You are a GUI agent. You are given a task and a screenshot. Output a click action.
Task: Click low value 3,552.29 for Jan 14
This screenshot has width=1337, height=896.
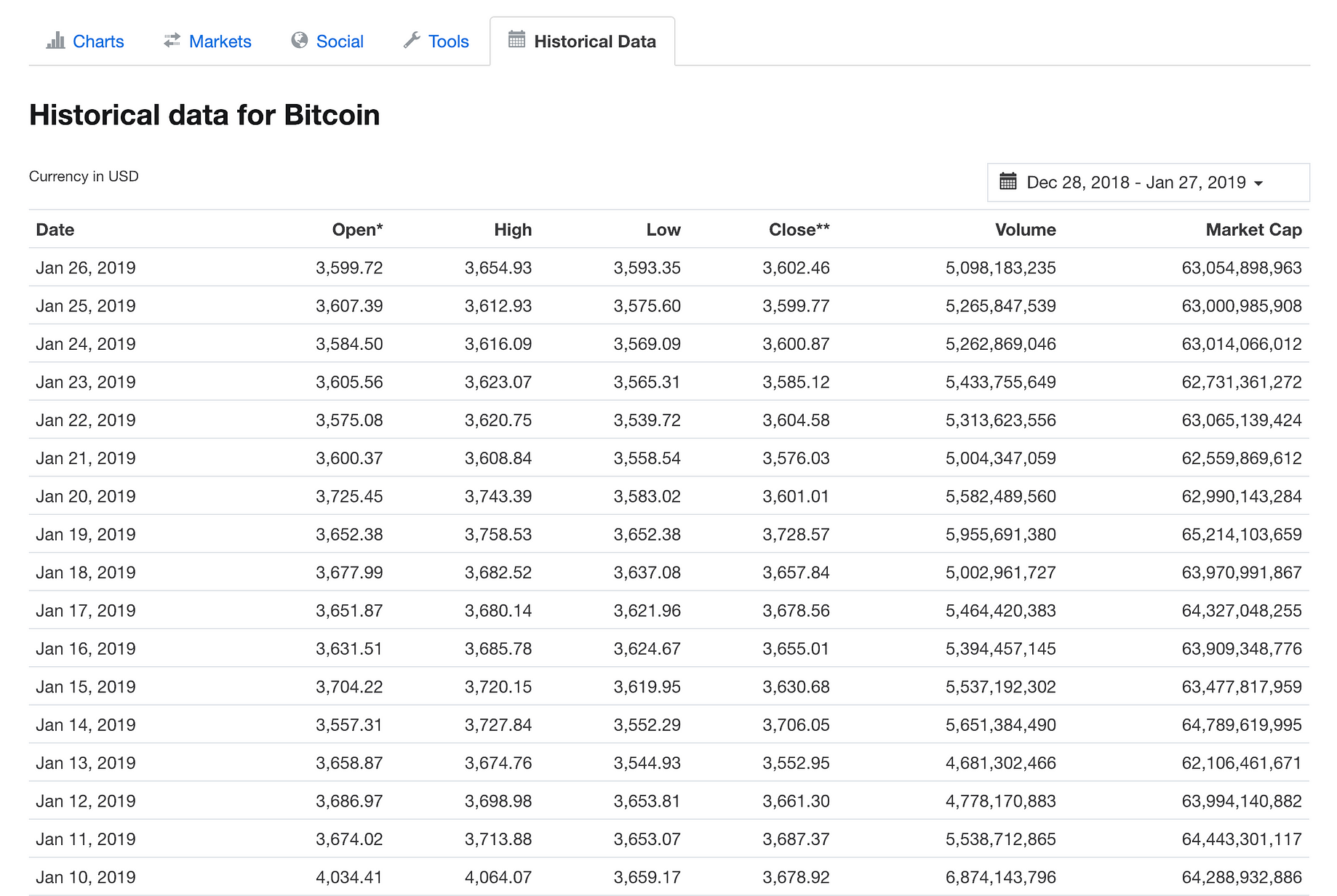tap(647, 725)
